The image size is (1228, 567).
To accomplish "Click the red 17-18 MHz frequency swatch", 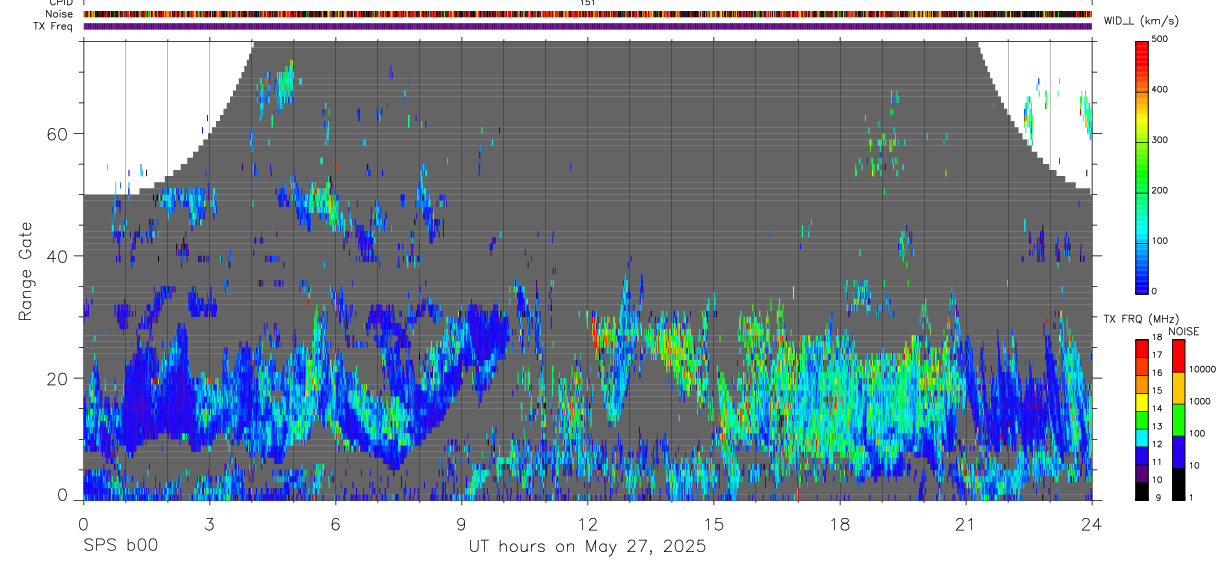I will pyautogui.click(x=1142, y=349).
